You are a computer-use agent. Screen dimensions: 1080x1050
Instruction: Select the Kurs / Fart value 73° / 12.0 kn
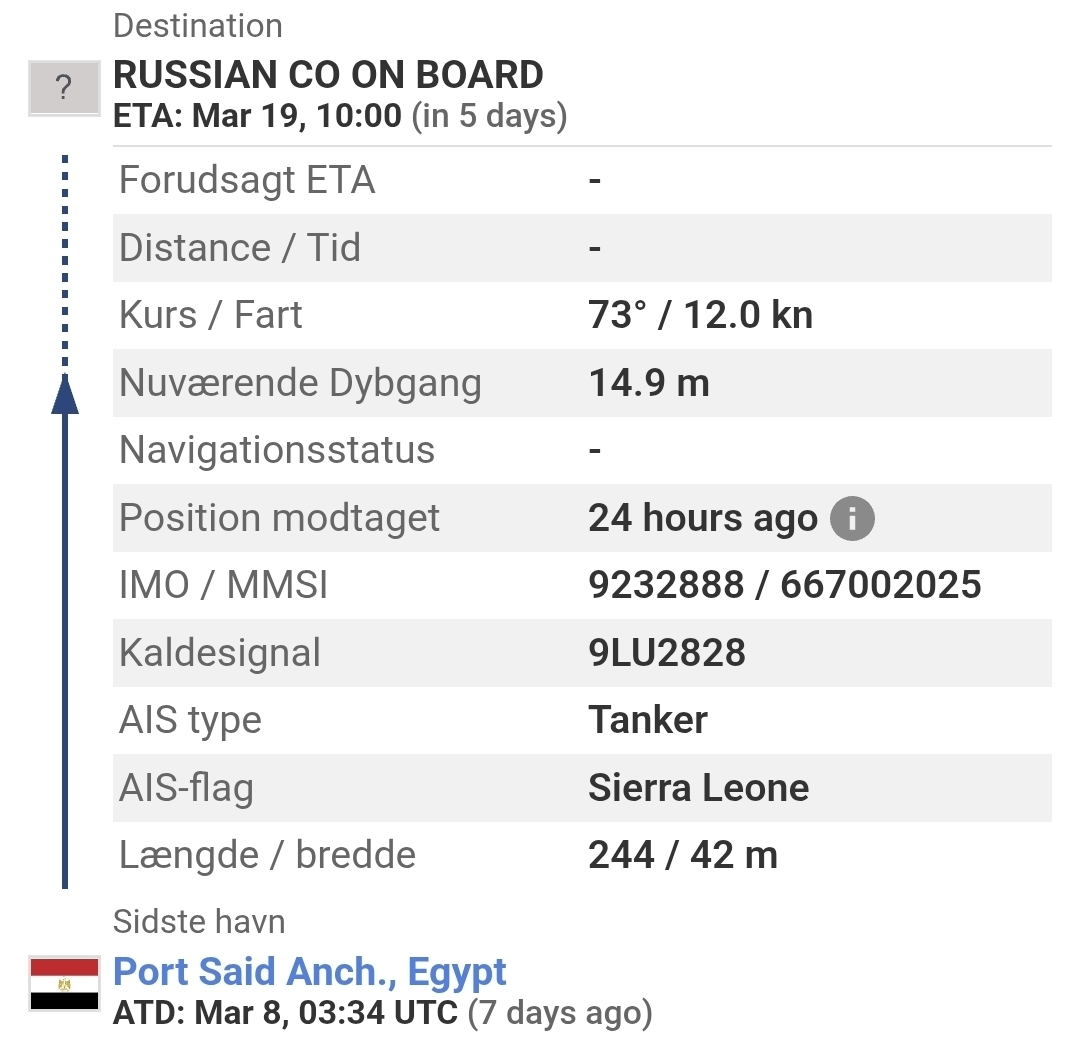pos(700,316)
